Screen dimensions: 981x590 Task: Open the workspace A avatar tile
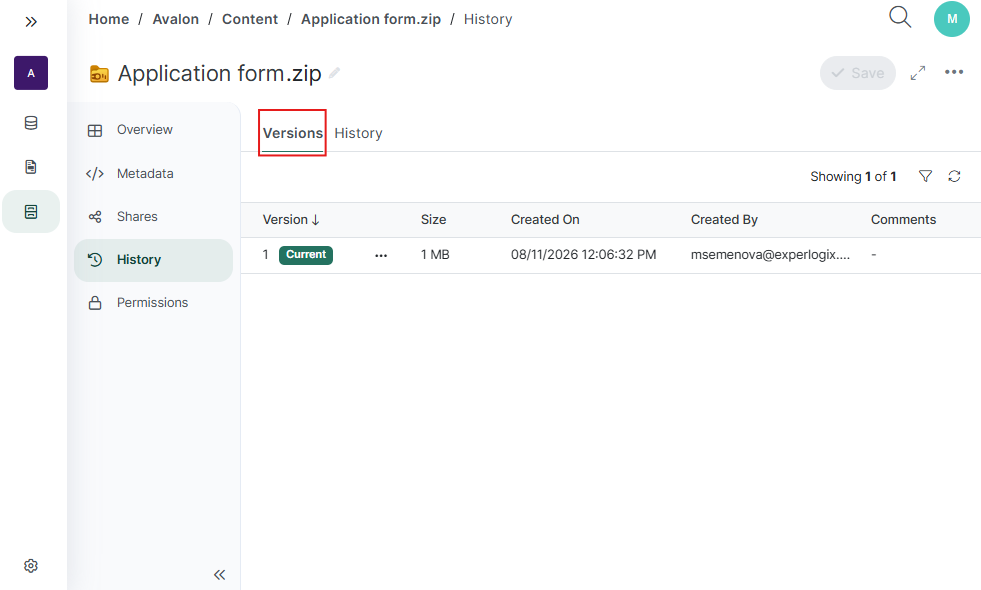[31, 73]
